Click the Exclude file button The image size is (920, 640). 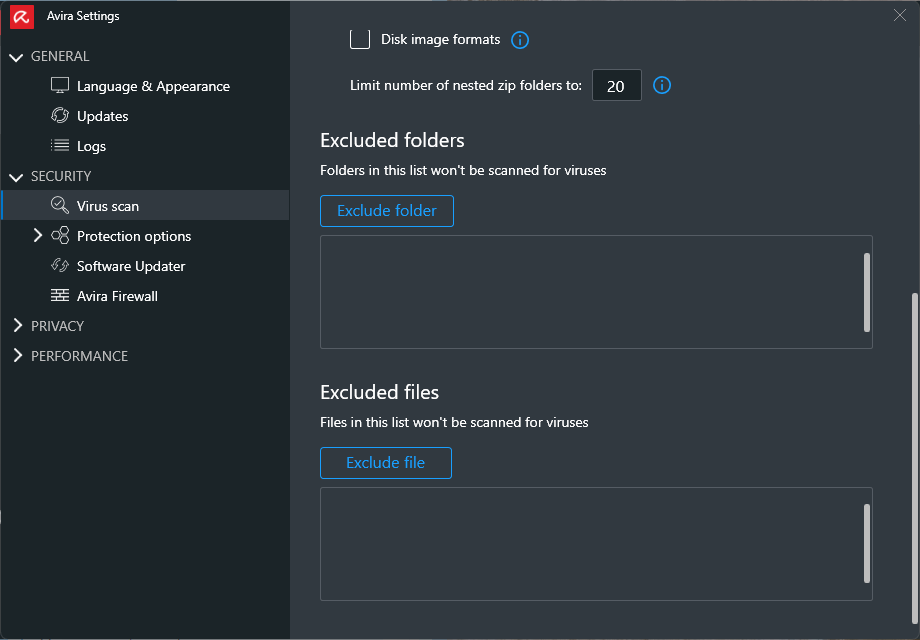[385, 463]
